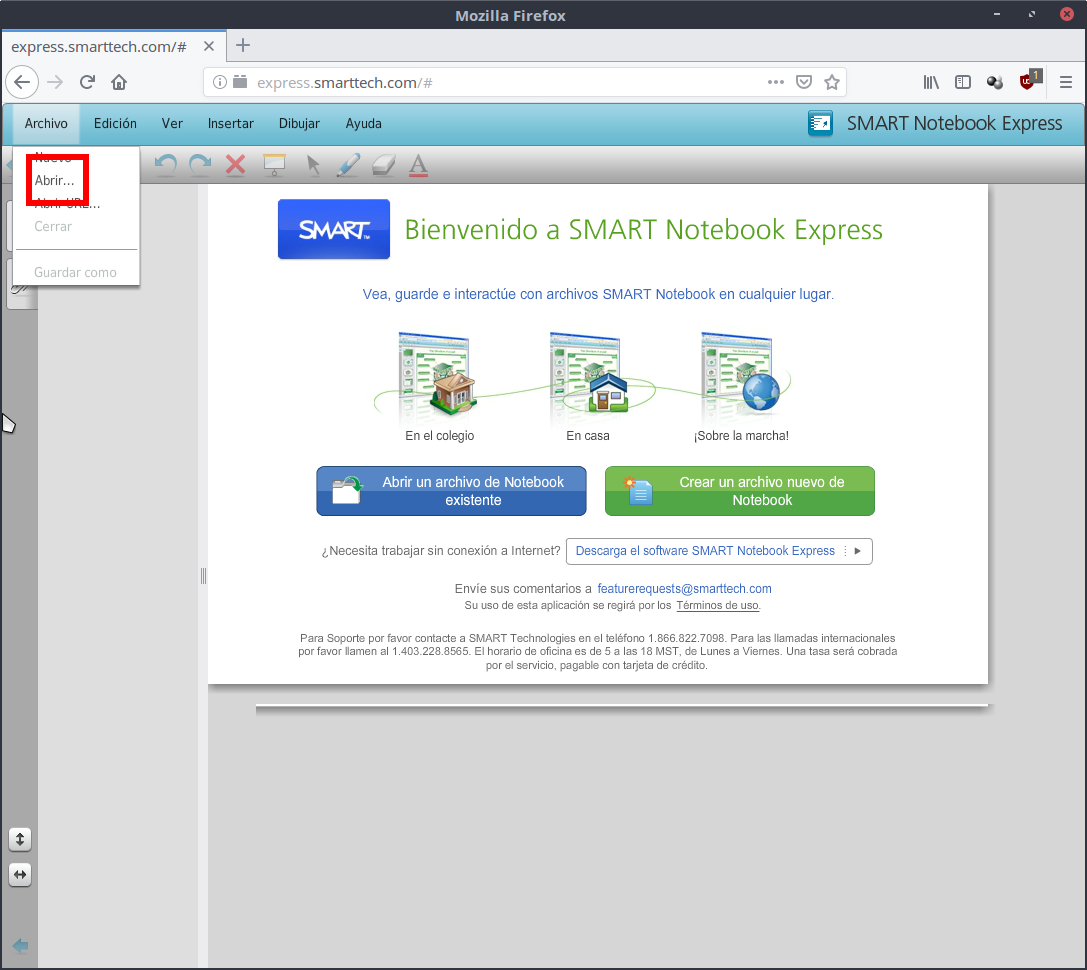Toggle the Firefox sidebar icon
The image size is (1087, 970).
tap(963, 82)
